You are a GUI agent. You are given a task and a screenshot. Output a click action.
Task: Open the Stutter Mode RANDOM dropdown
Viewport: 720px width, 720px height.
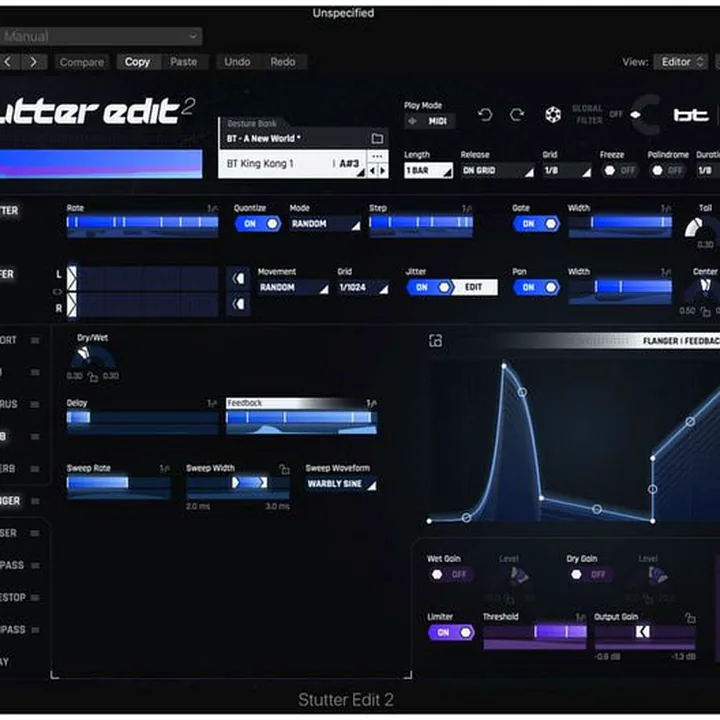(325, 224)
